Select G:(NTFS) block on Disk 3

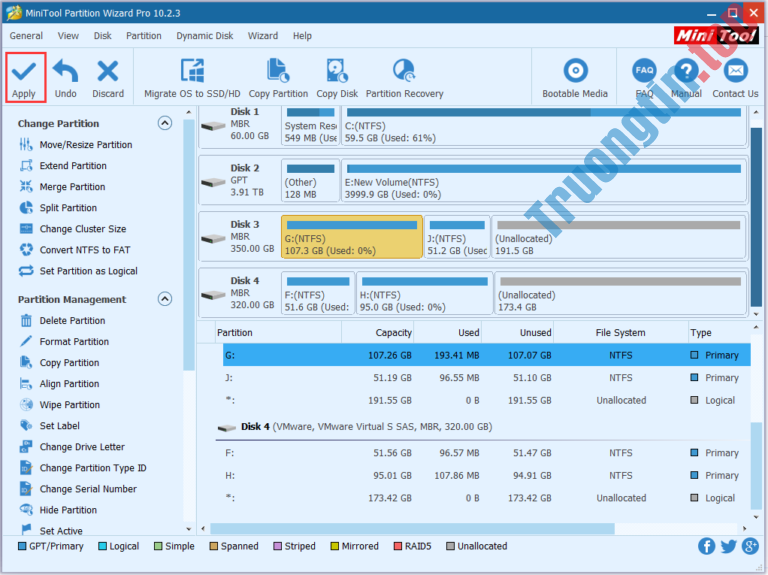[352, 237]
